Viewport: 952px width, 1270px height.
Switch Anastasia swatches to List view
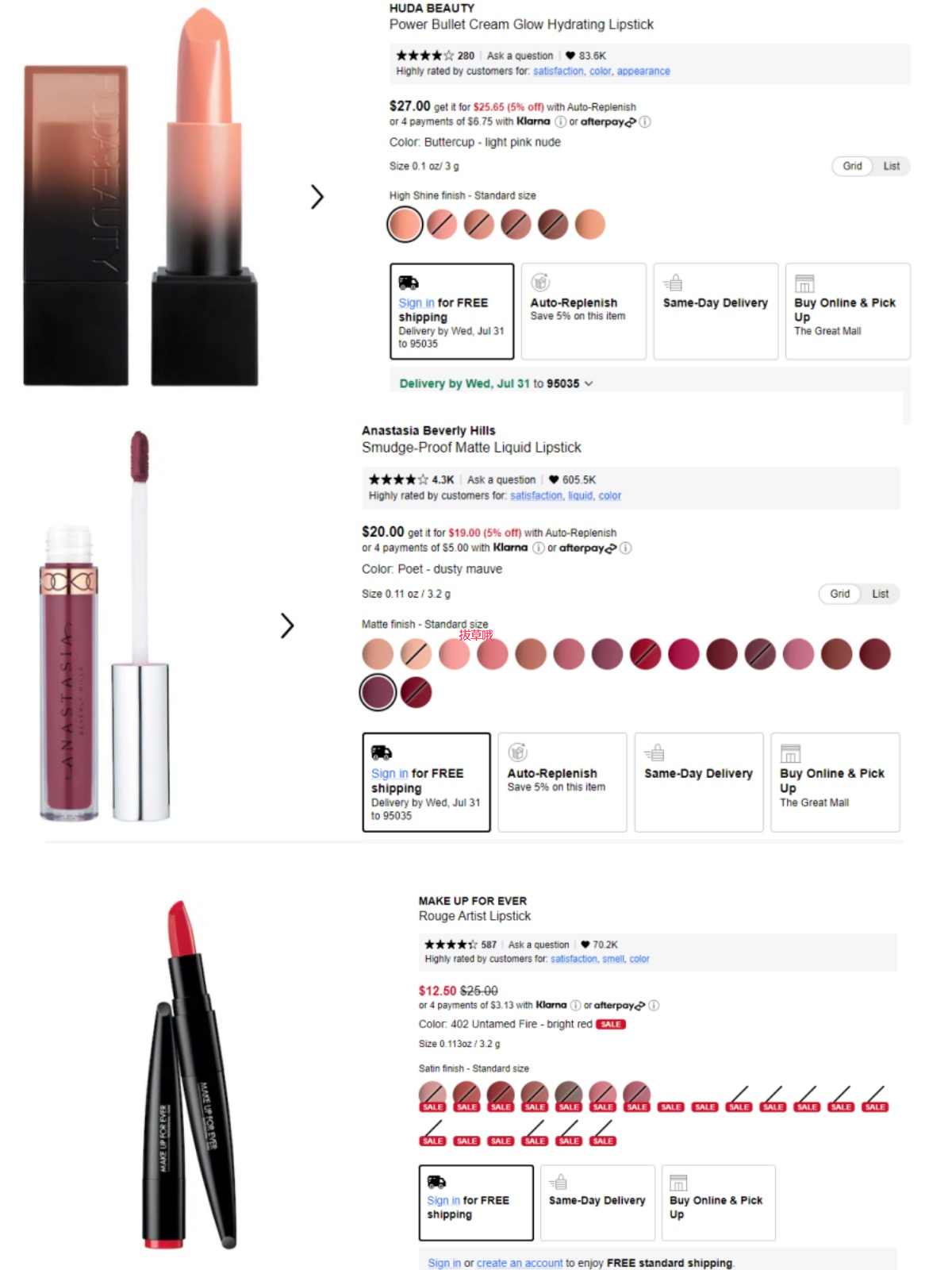(880, 594)
